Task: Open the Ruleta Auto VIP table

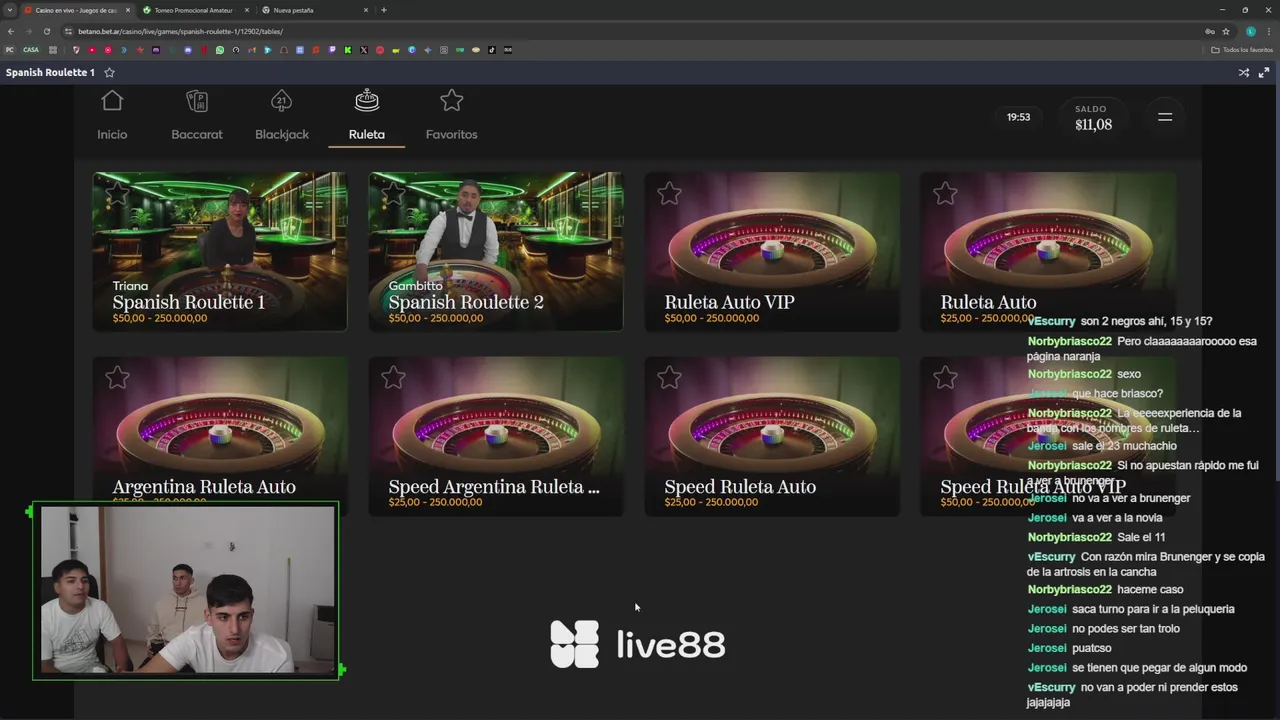Action: tap(772, 251)
